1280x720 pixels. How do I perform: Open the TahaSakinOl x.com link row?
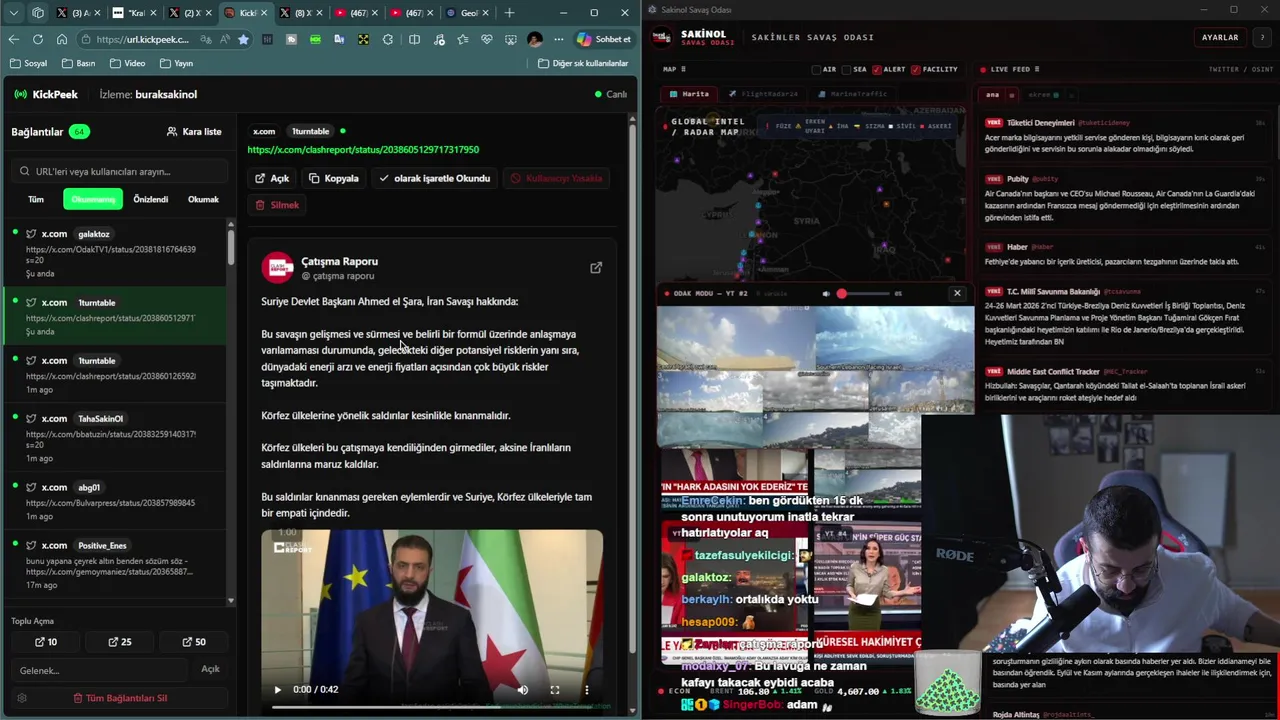[116, 438]
